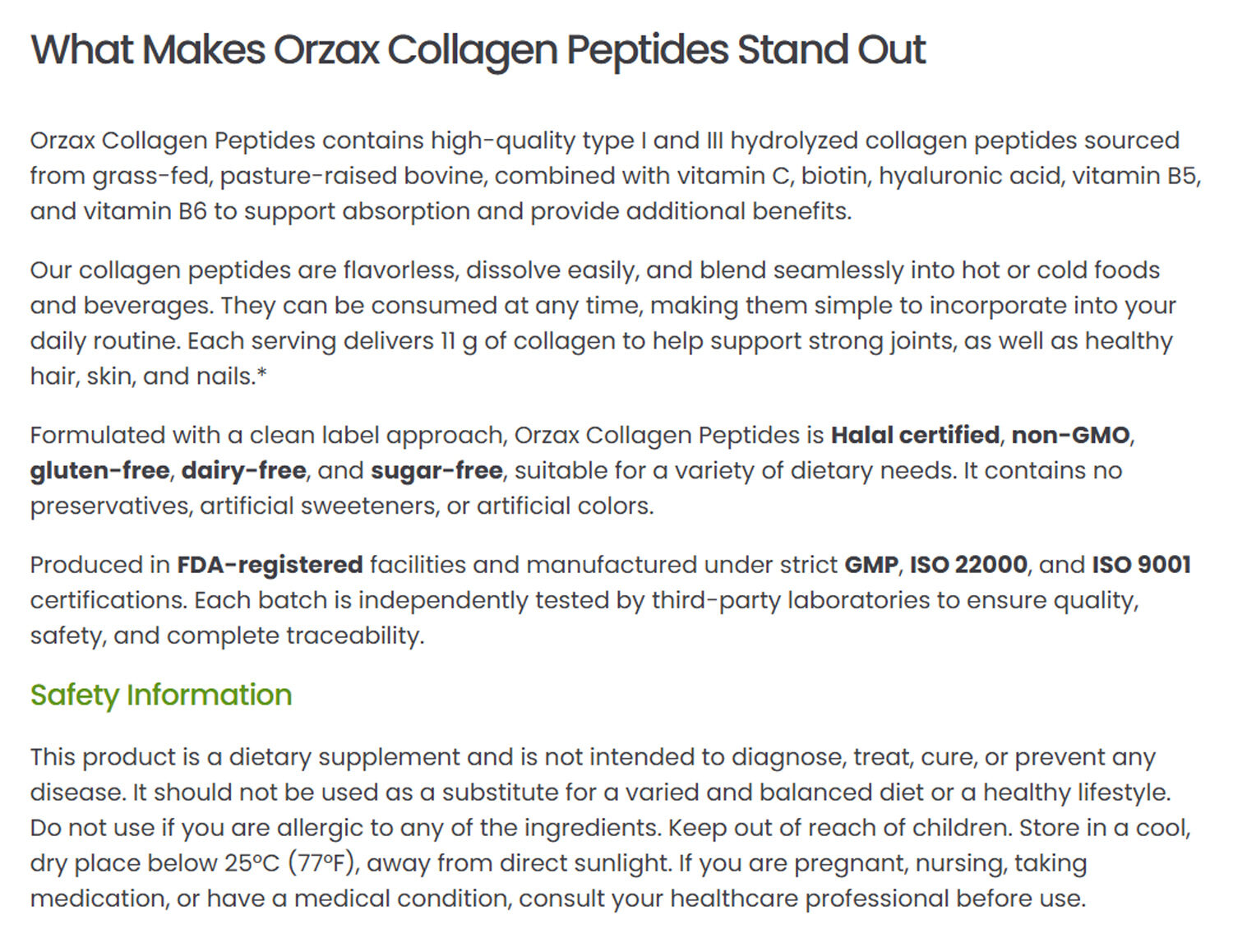Click the bold 'sugar-free' text

tap(436, 470)
